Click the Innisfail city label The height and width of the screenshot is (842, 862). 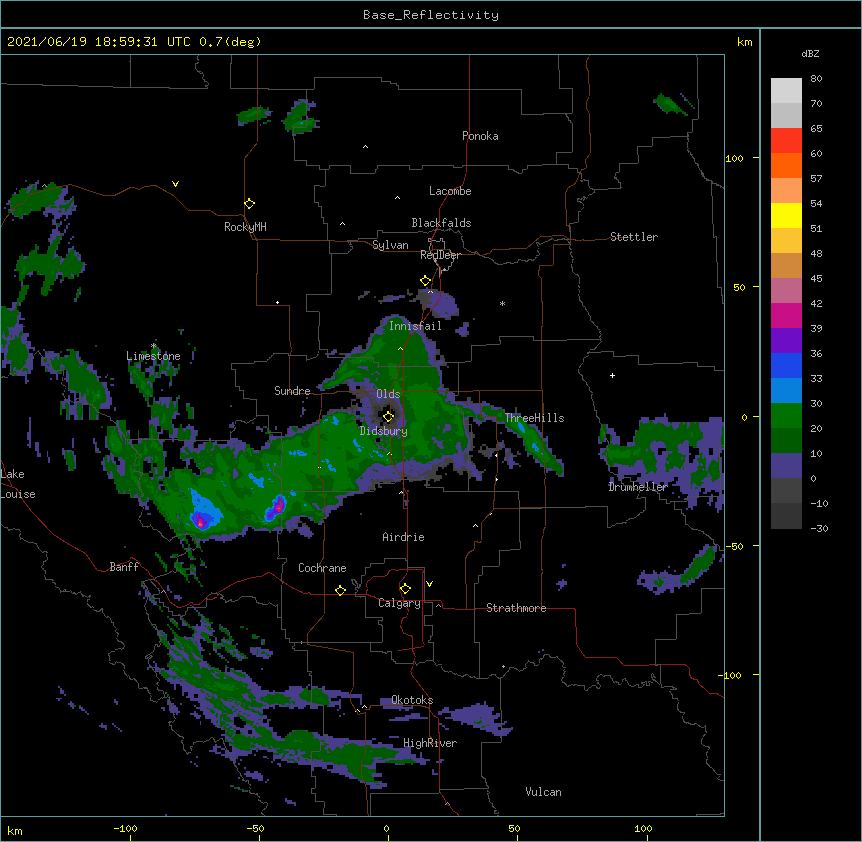click(415, 326)
